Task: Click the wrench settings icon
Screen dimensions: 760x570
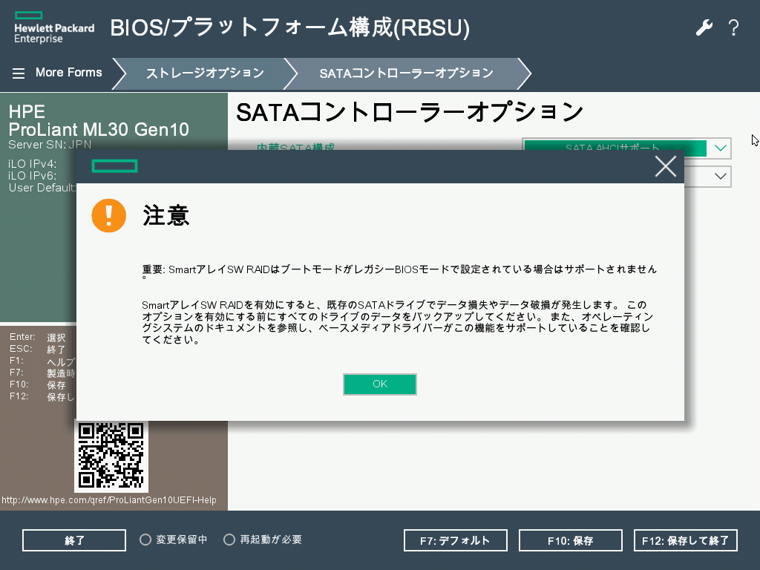Action: [x=704, y=28]
